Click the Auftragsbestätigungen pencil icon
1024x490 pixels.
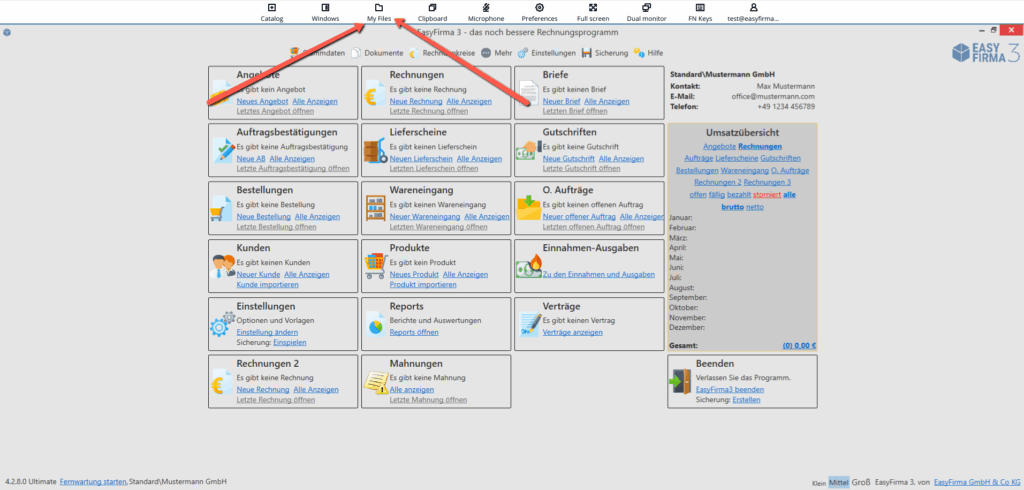pos(223,150)
